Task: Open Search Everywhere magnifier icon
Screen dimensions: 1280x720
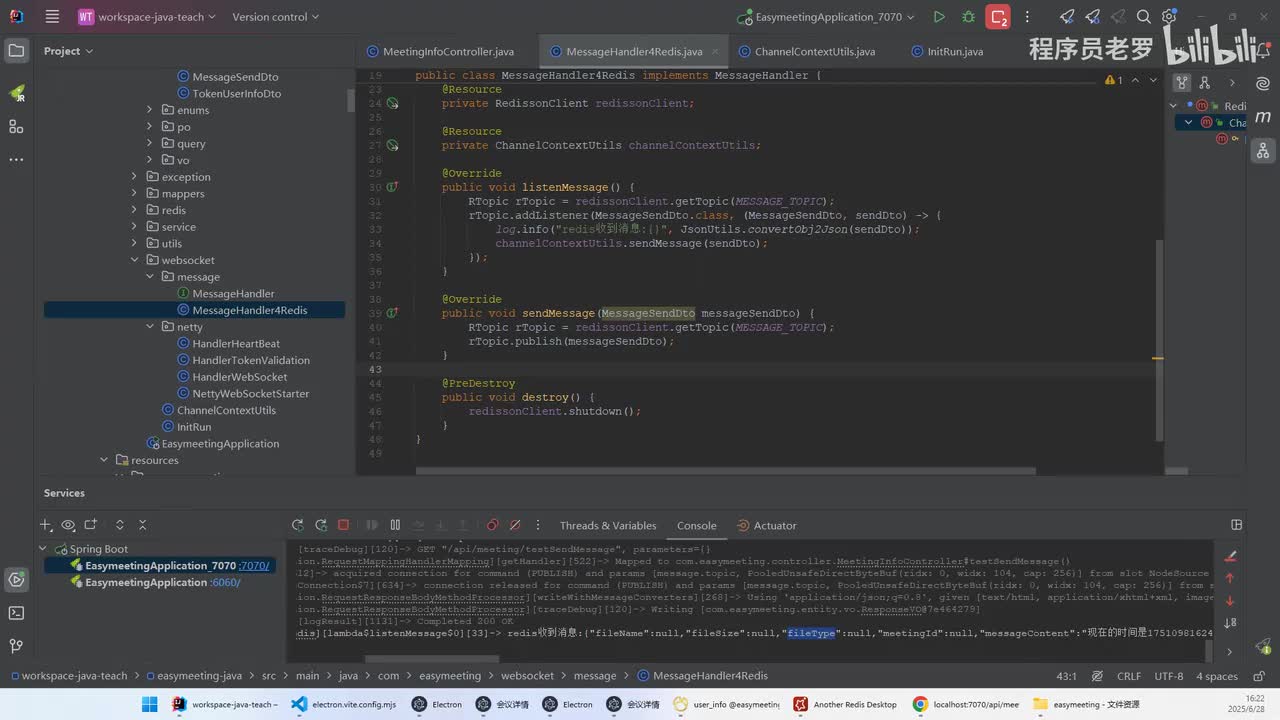Action: tap(1144, 17)
